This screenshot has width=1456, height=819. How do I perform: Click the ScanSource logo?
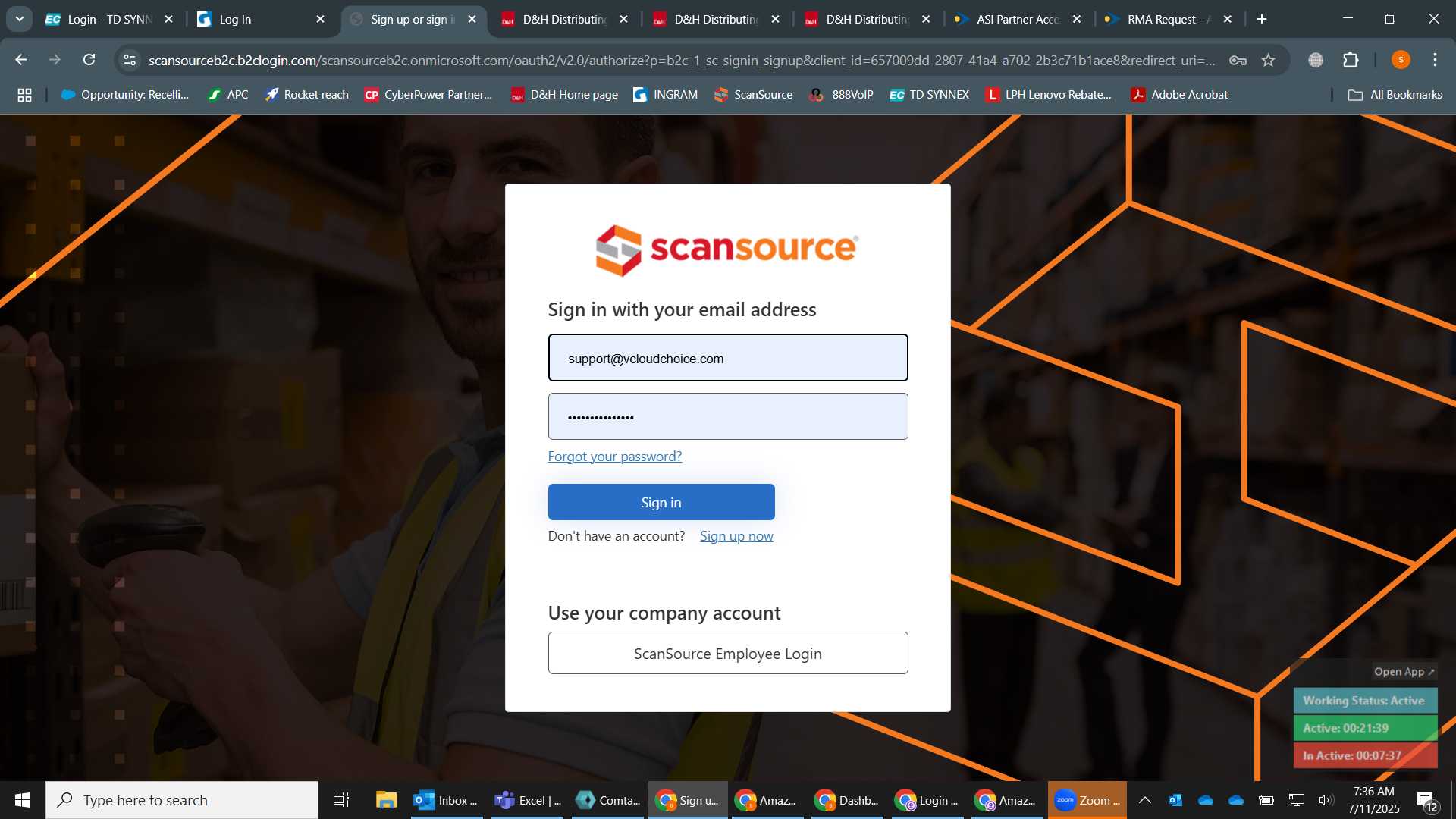727,250
